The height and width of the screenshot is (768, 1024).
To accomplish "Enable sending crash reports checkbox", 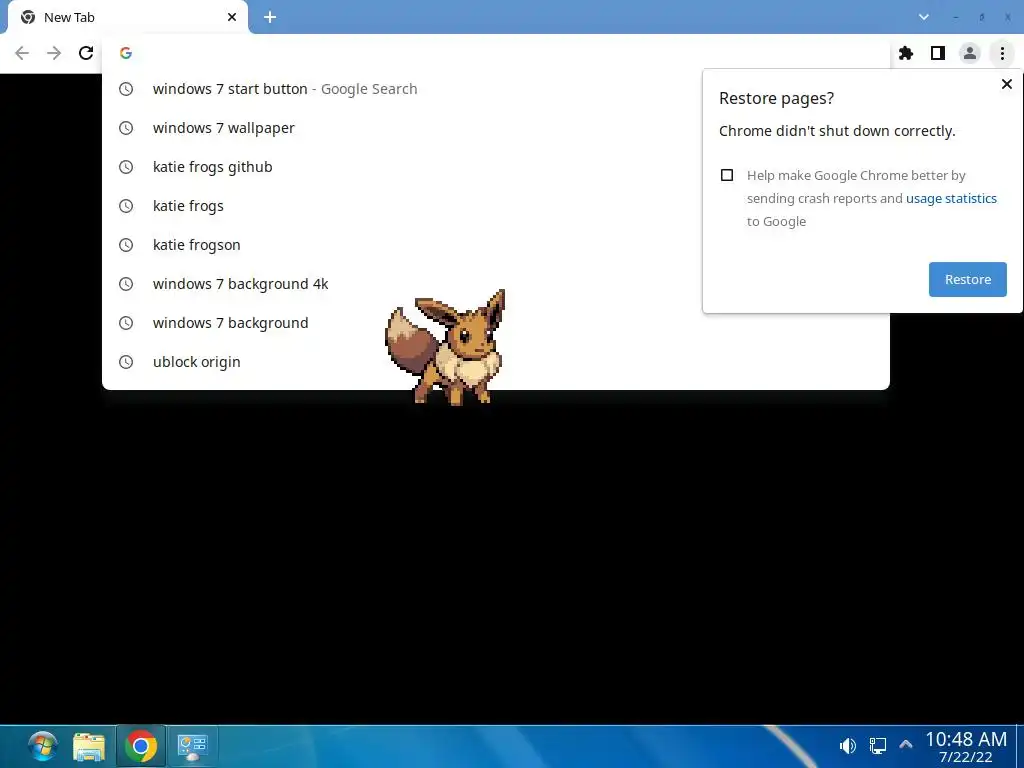I will click(x=727, y=175).
